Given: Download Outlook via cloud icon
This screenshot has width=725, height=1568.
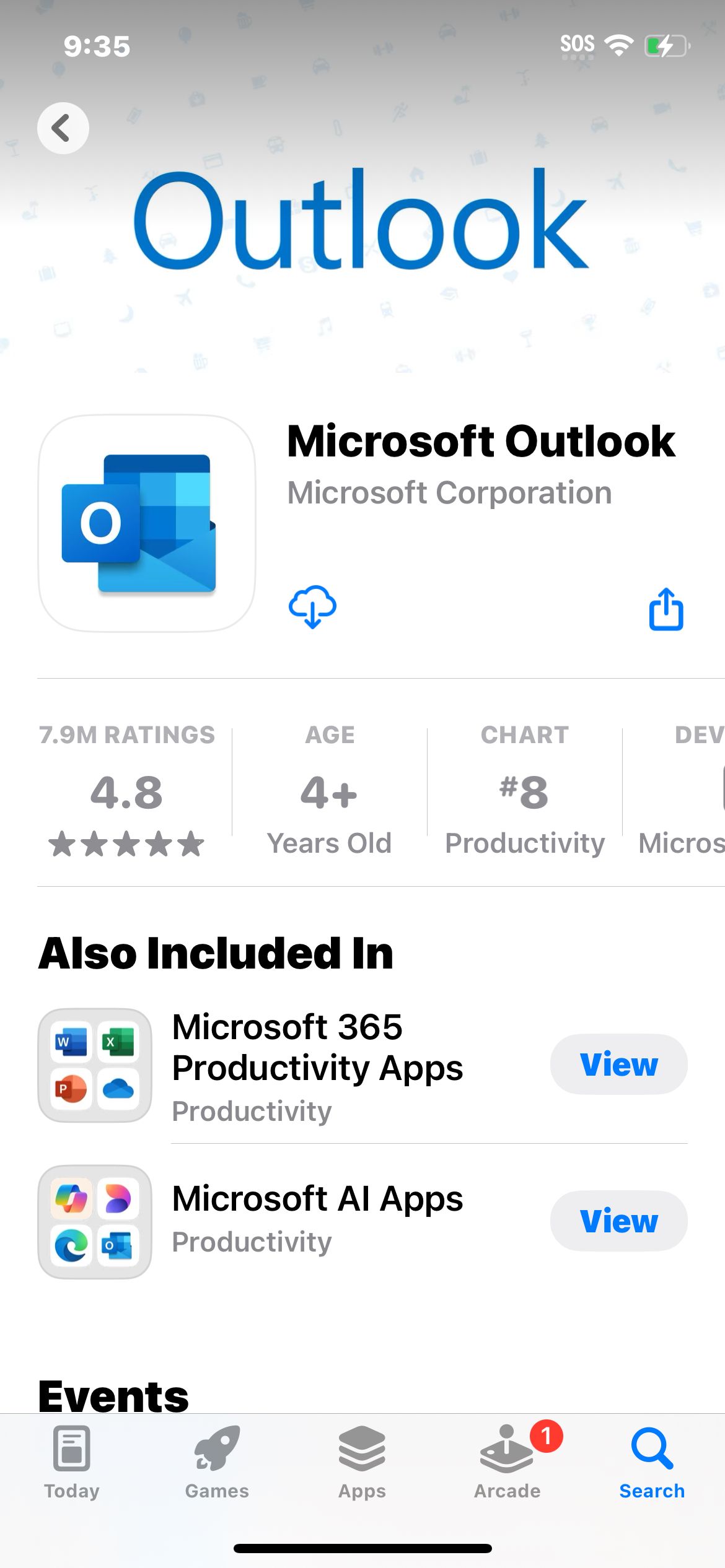Looking at the screenshot, I should (x=312, y=607).
